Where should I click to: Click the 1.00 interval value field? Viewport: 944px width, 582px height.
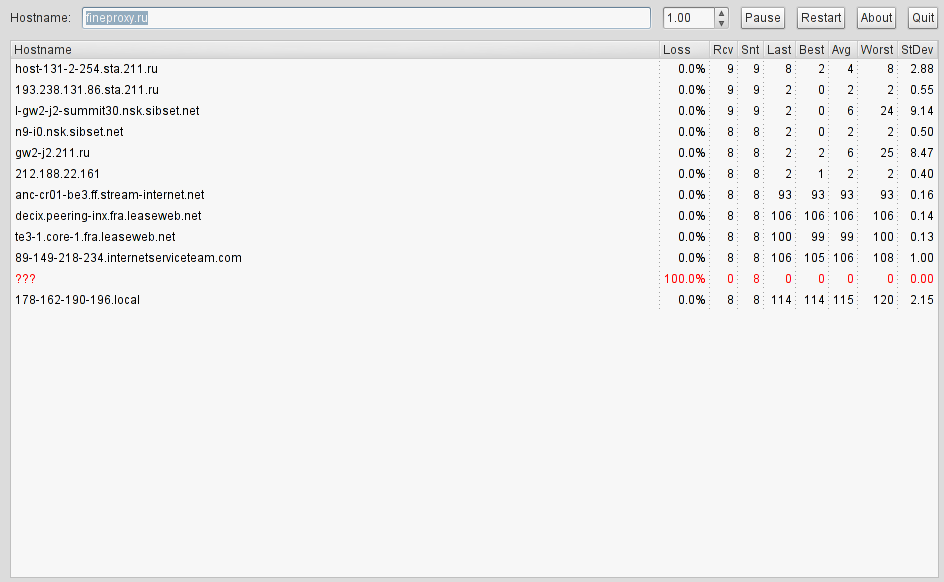tap(689, 18)
